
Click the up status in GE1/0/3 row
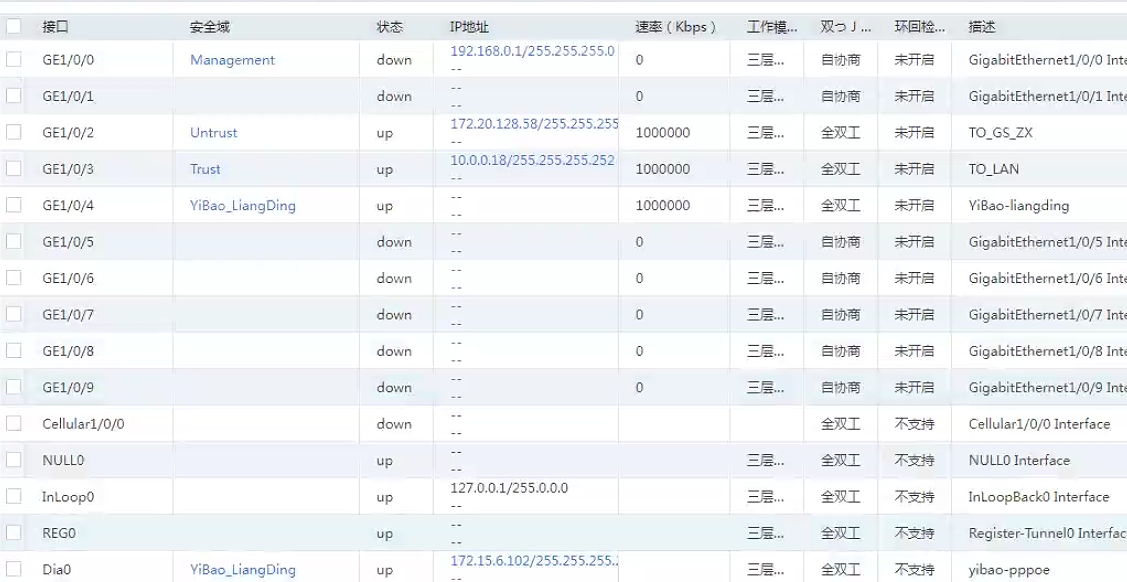pos(385,170)
